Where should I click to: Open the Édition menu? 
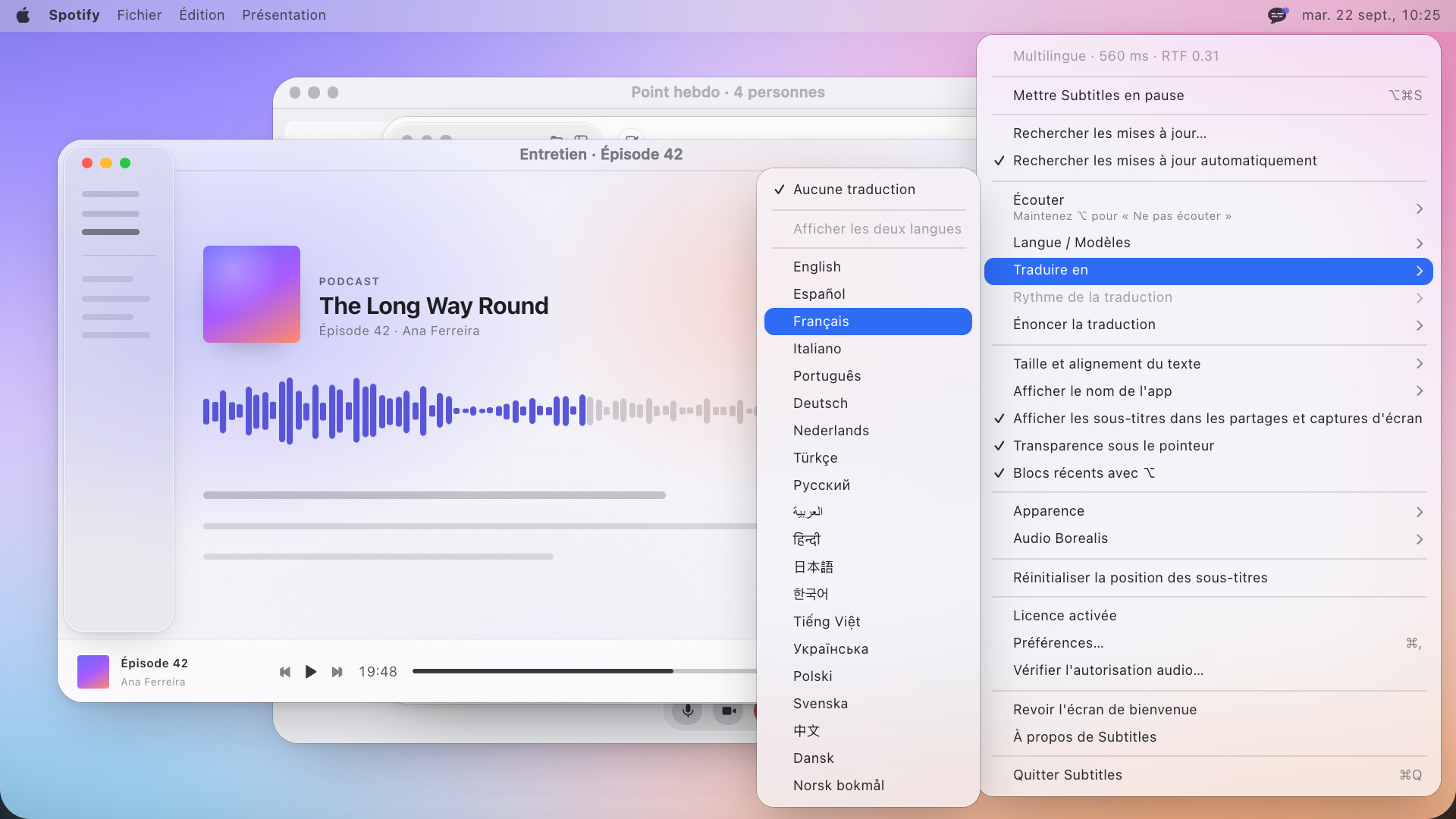(202, 15)
